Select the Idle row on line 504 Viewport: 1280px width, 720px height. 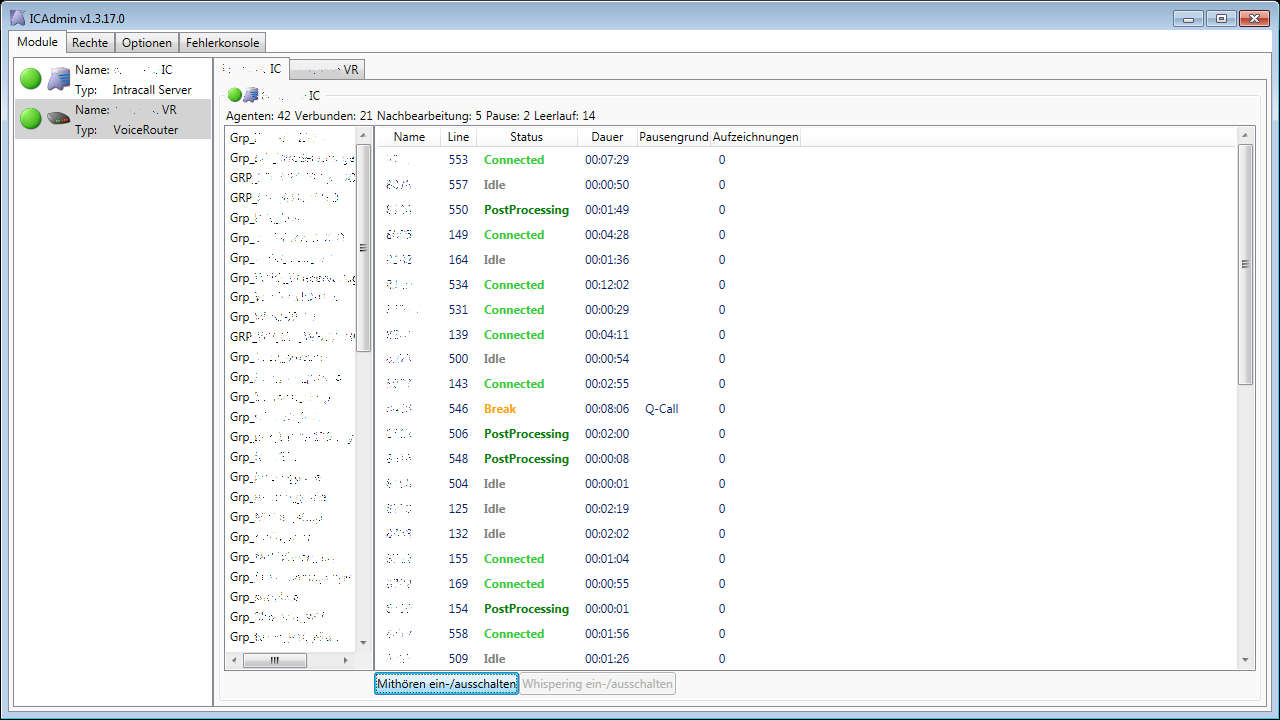(807, 484)
